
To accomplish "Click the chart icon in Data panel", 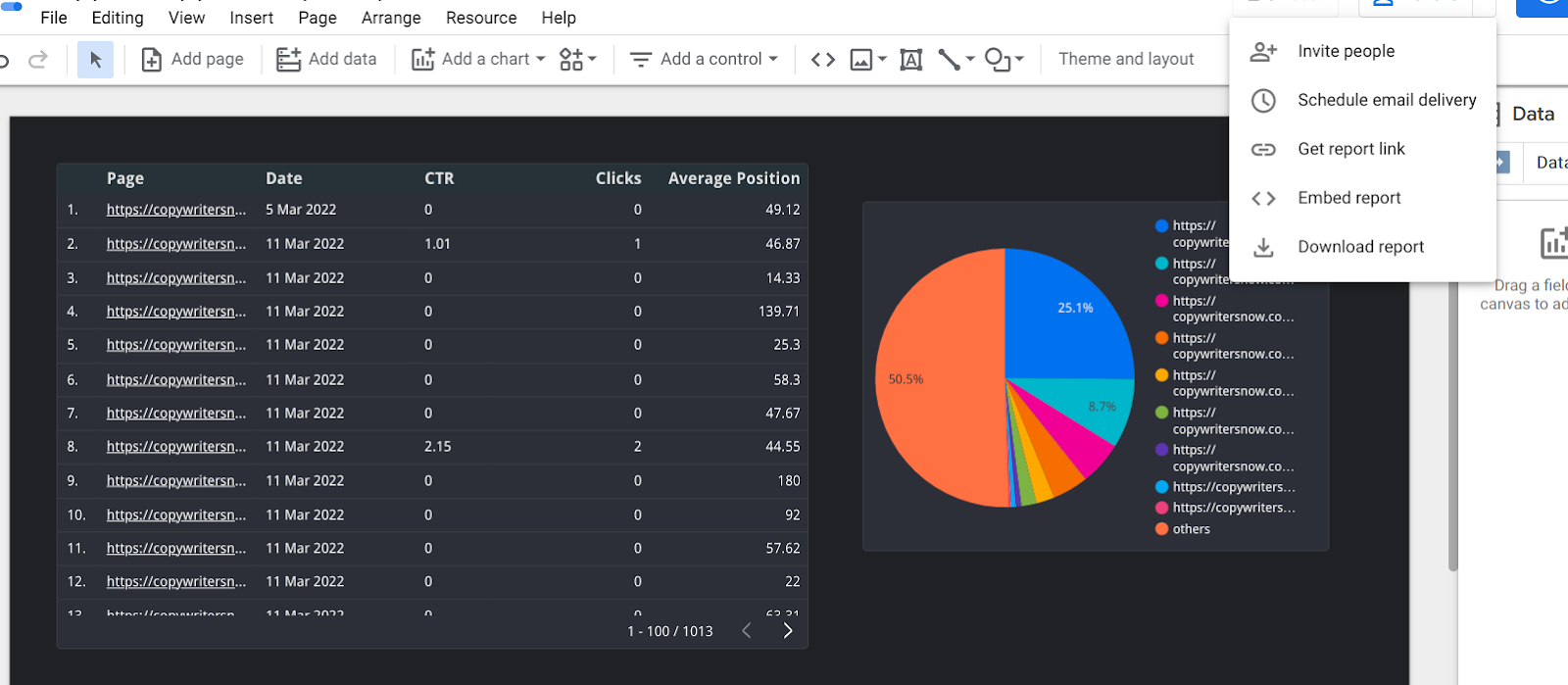I will click(x=1554, y=242).
